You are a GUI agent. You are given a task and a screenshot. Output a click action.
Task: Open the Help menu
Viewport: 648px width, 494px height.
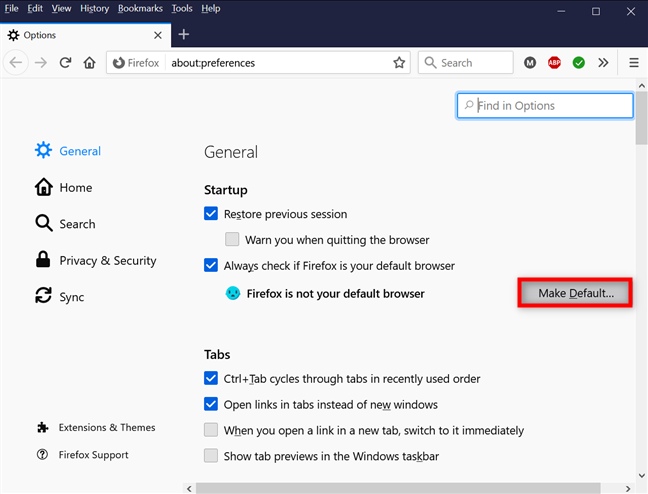tap(210, 8)
